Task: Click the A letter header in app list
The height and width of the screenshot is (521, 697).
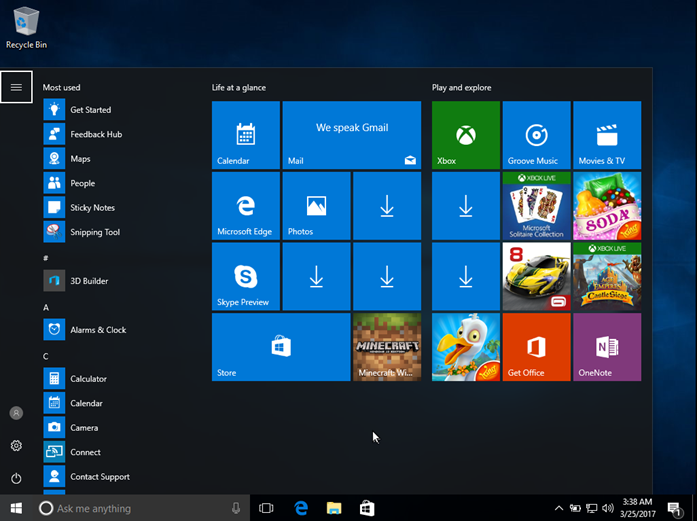Action: (46, 308)
